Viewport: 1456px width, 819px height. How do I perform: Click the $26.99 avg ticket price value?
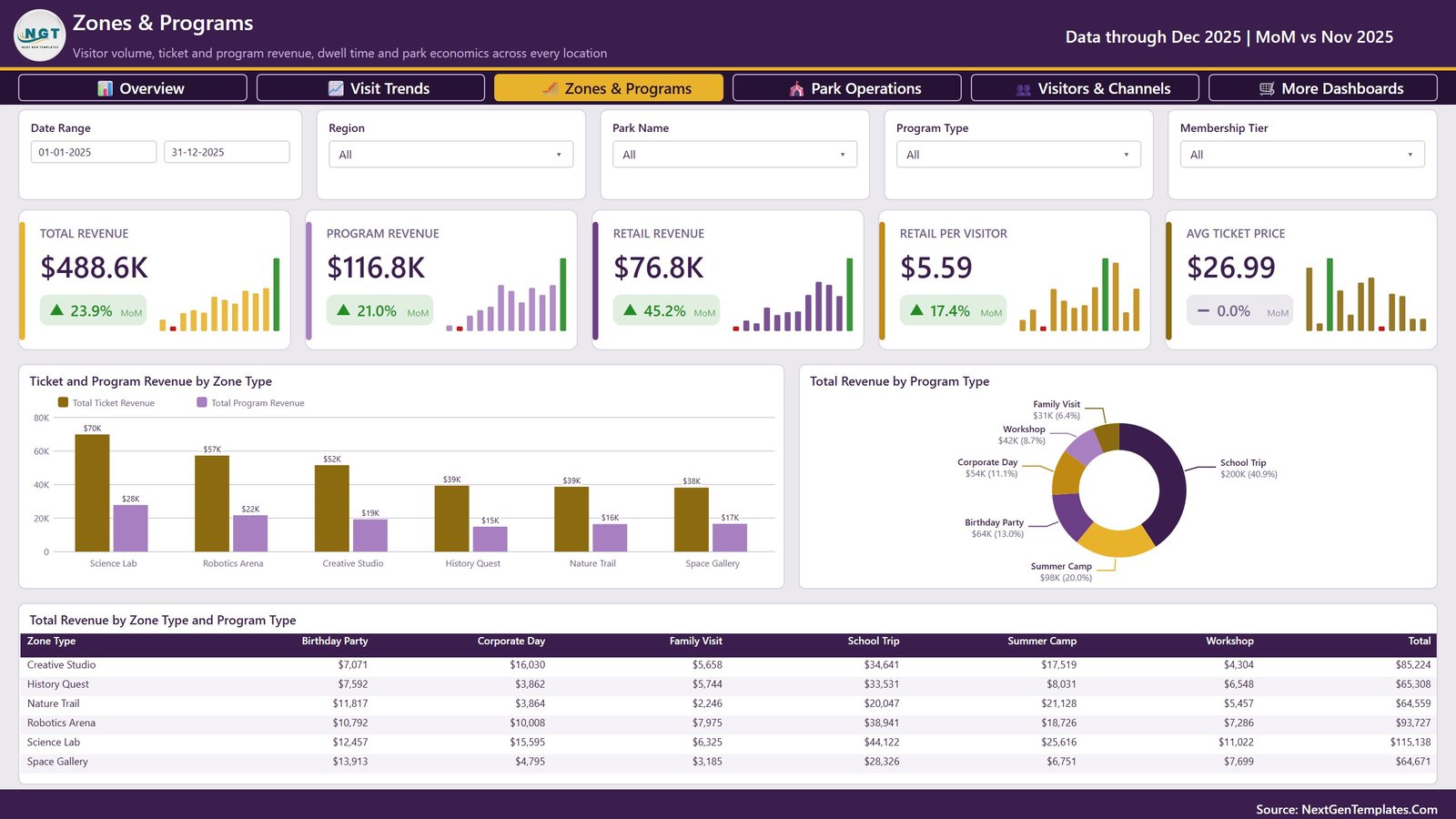click(1231, 268)
